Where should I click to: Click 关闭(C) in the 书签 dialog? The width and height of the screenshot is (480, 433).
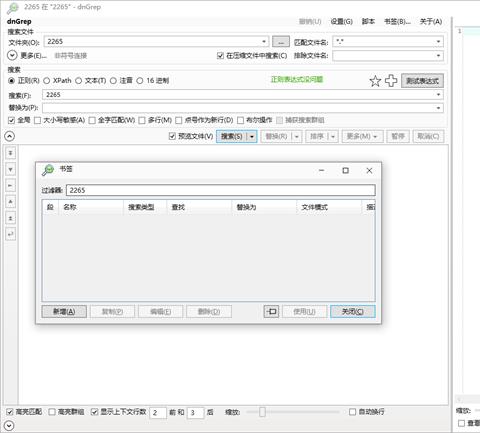click(x=353, y=312)
